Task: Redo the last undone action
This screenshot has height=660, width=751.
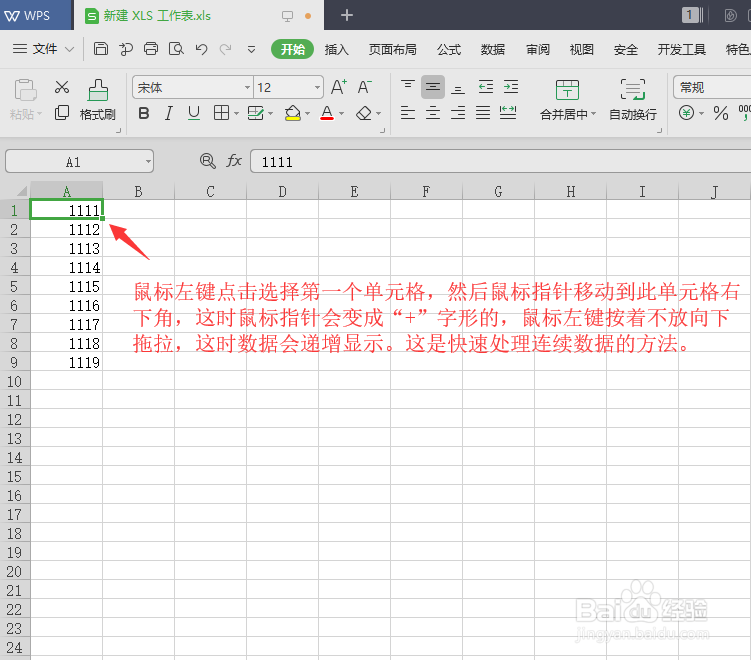Action: [x=226, y=49]
